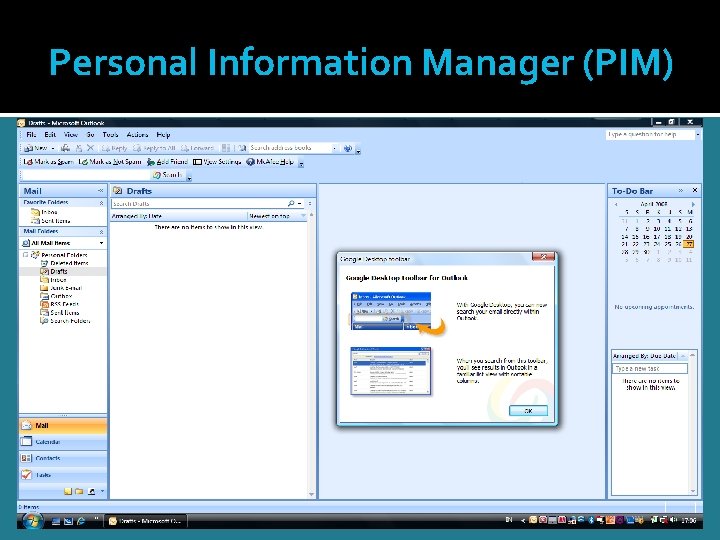Go to previous month in calendar
The height and width of the screenshot is (540, 720).
(616, 204)
